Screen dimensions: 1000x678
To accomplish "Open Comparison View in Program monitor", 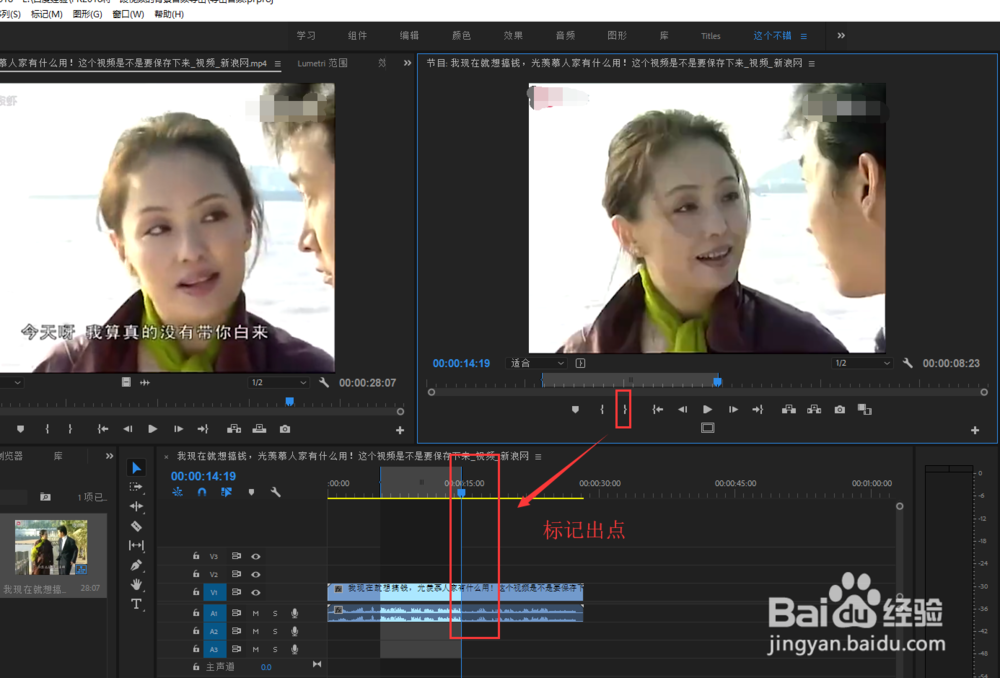I will (865, 409).
